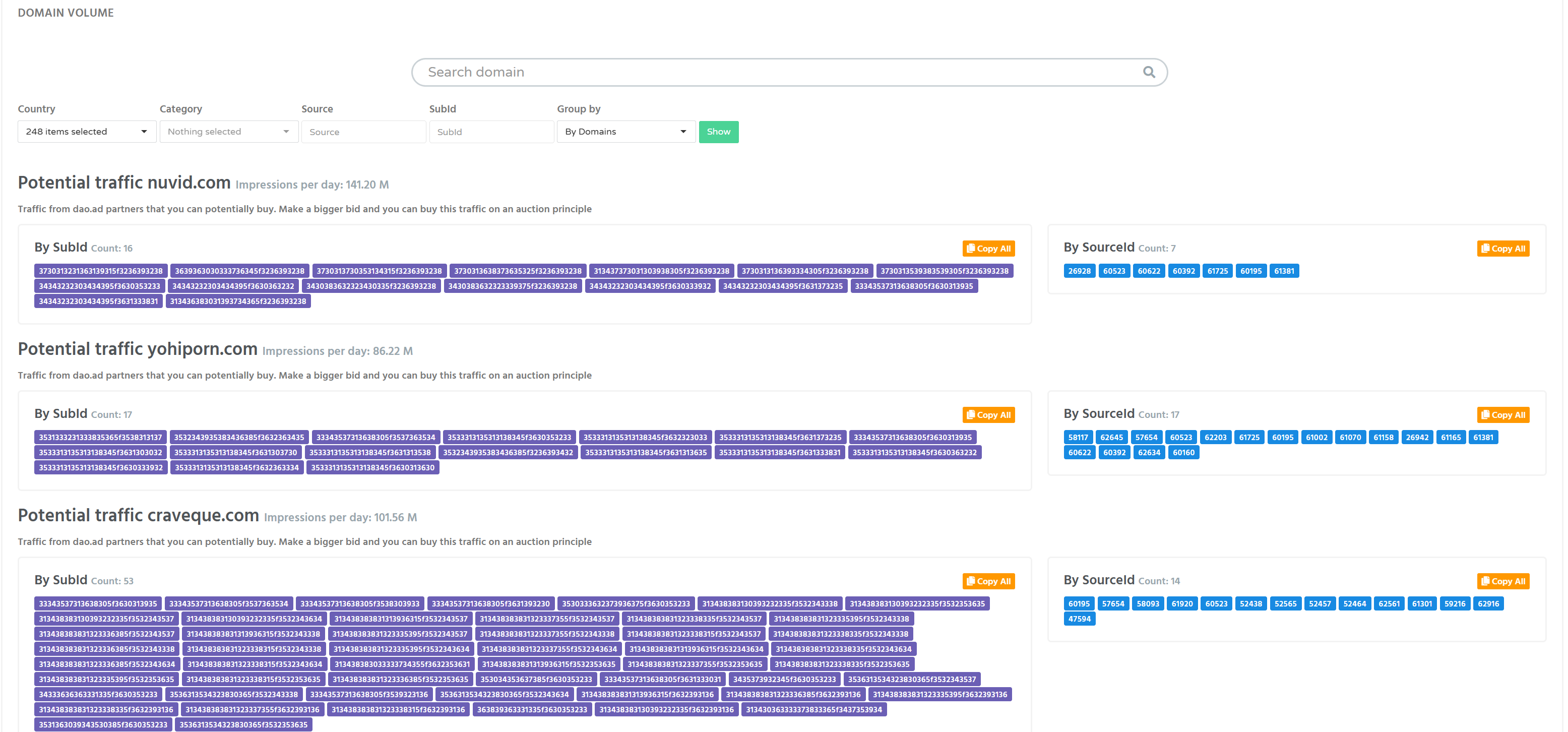
Task: Copy all SourceIds for craveque.com
Action: point(1503,581)
